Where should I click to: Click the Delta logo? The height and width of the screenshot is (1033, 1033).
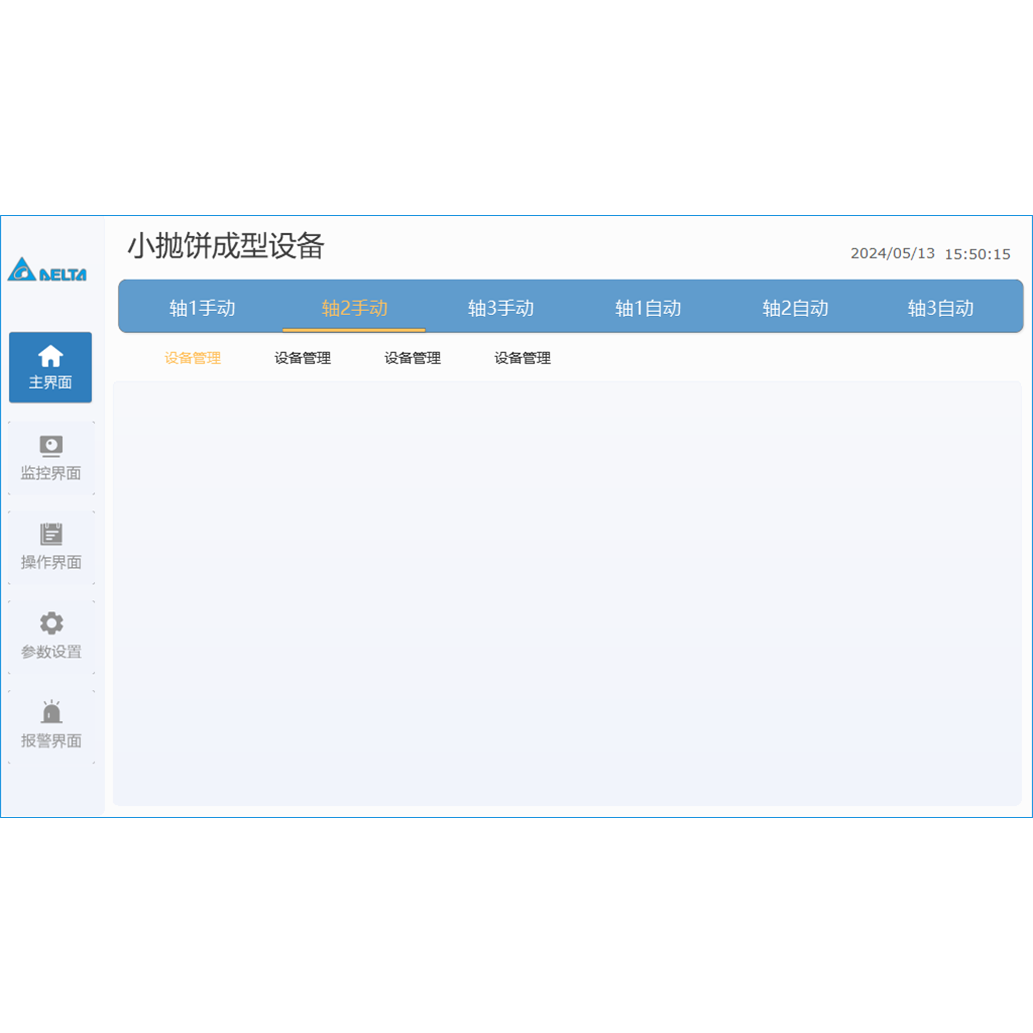pyautogui.click(x=47, y=269)
